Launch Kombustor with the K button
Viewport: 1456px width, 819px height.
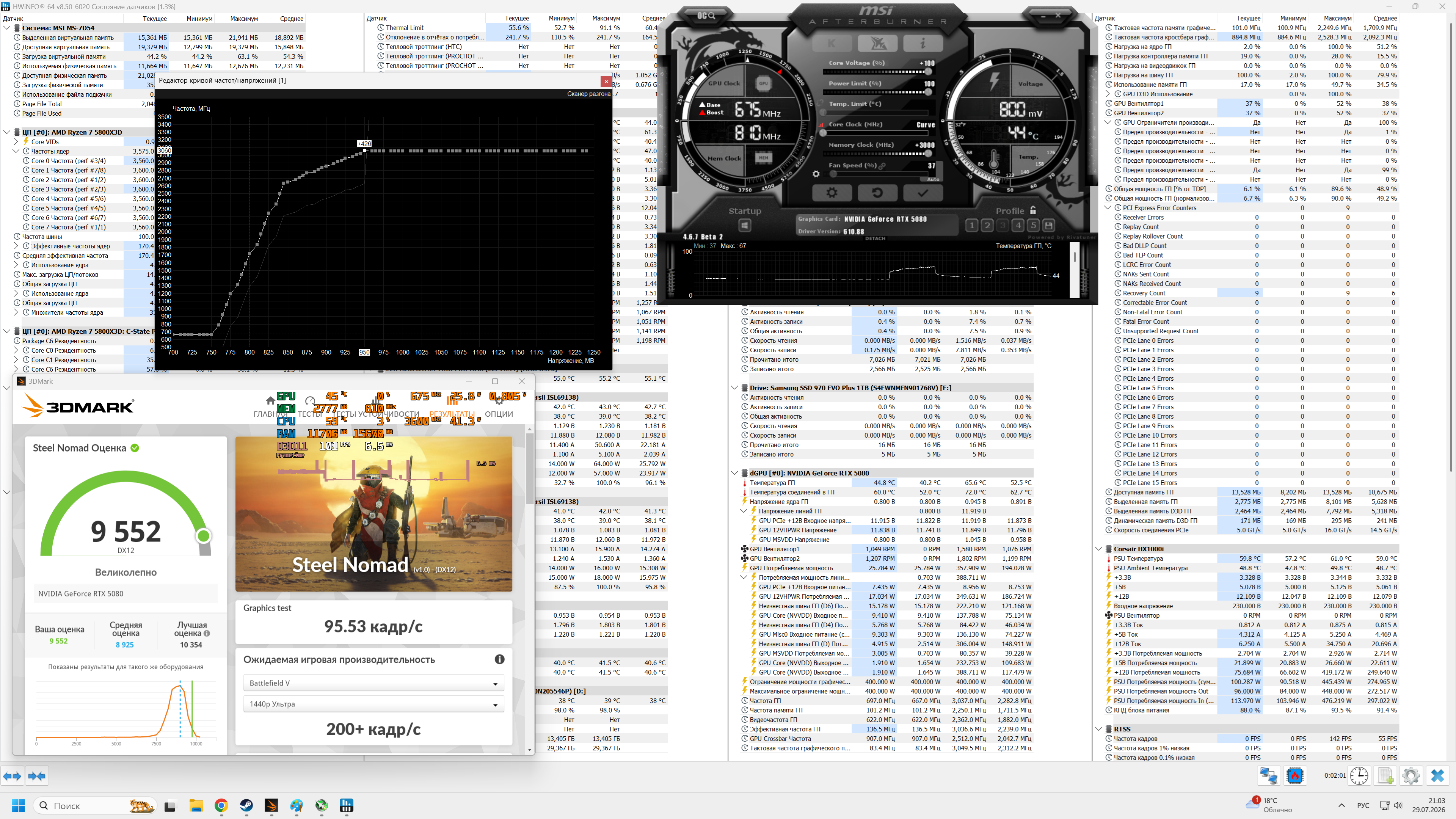click(832, 43)
